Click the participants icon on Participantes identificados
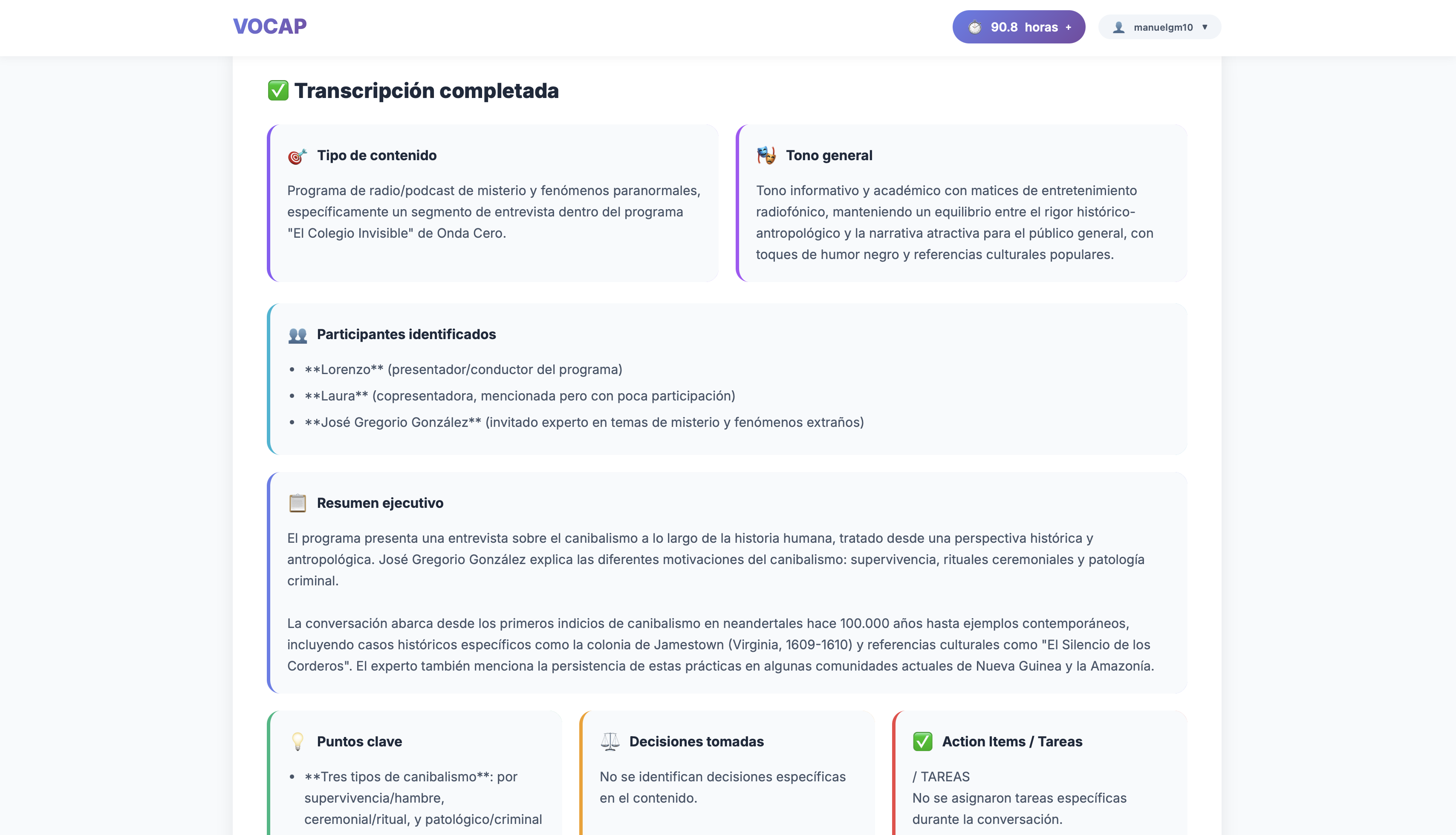This screenshot has height=835, width=1456. [x=297, y=334]
